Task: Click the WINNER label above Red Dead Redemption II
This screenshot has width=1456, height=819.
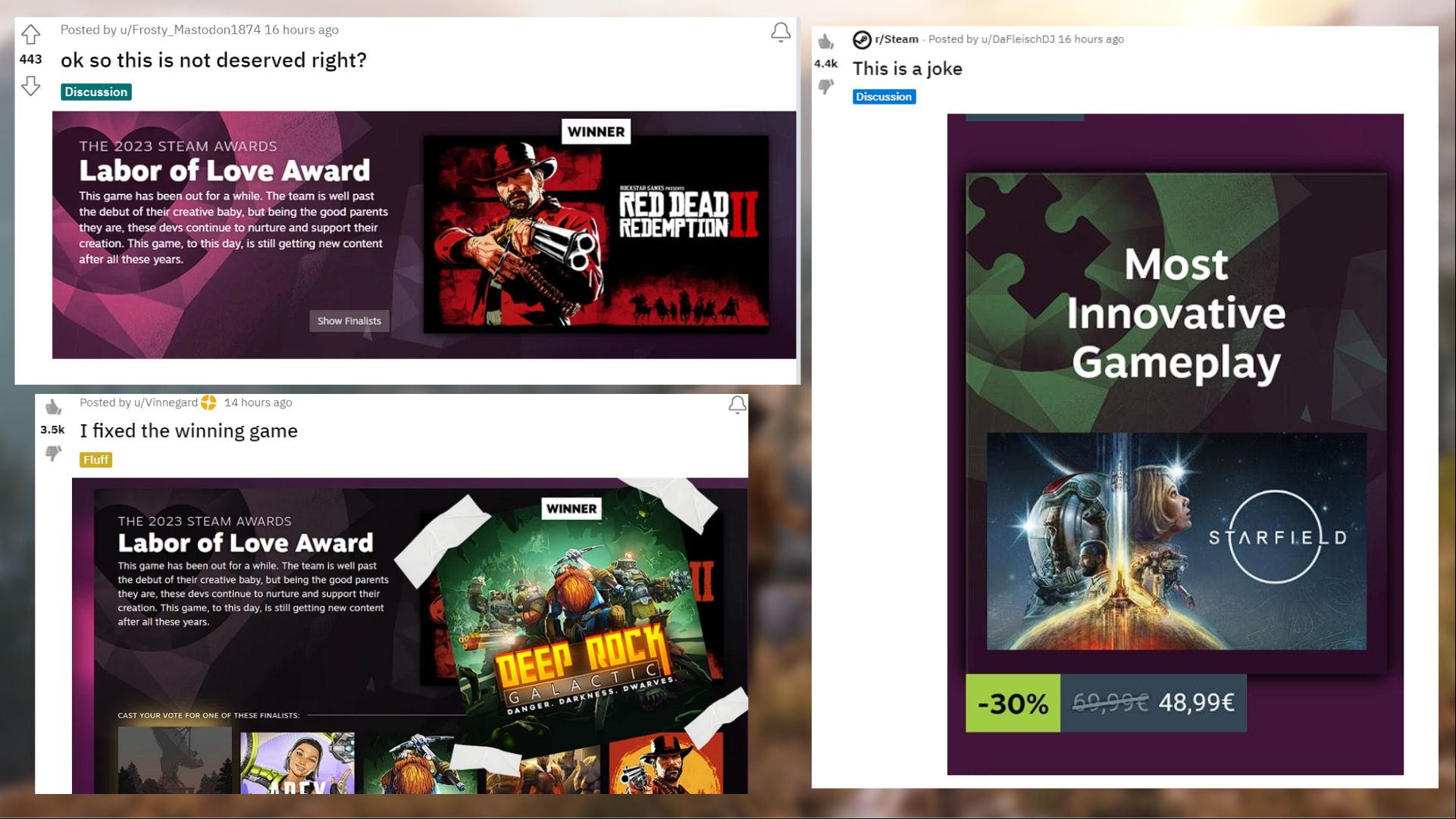Action: pyautogui.click(x=596, y=132)
